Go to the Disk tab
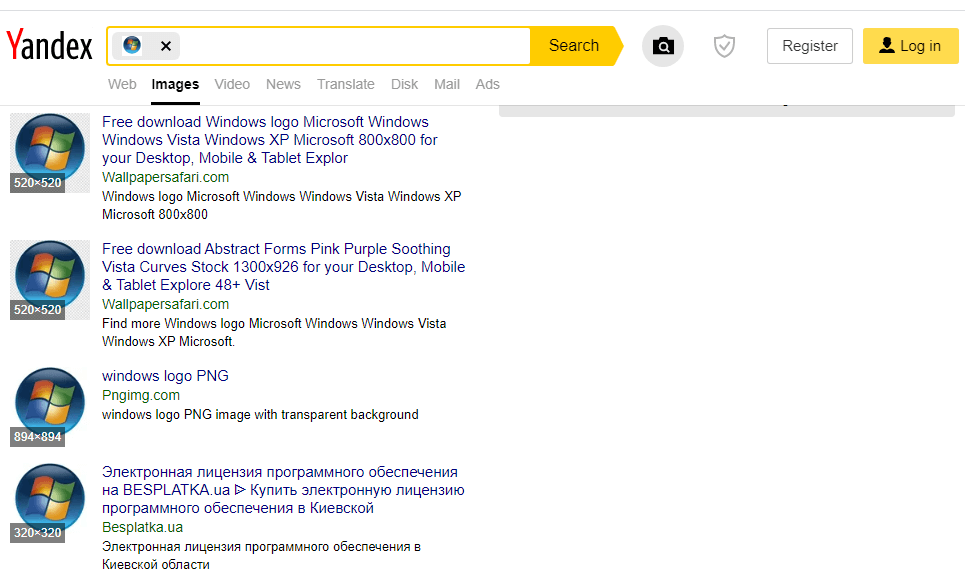The image size is (965, 581). [x=404, y=84]
